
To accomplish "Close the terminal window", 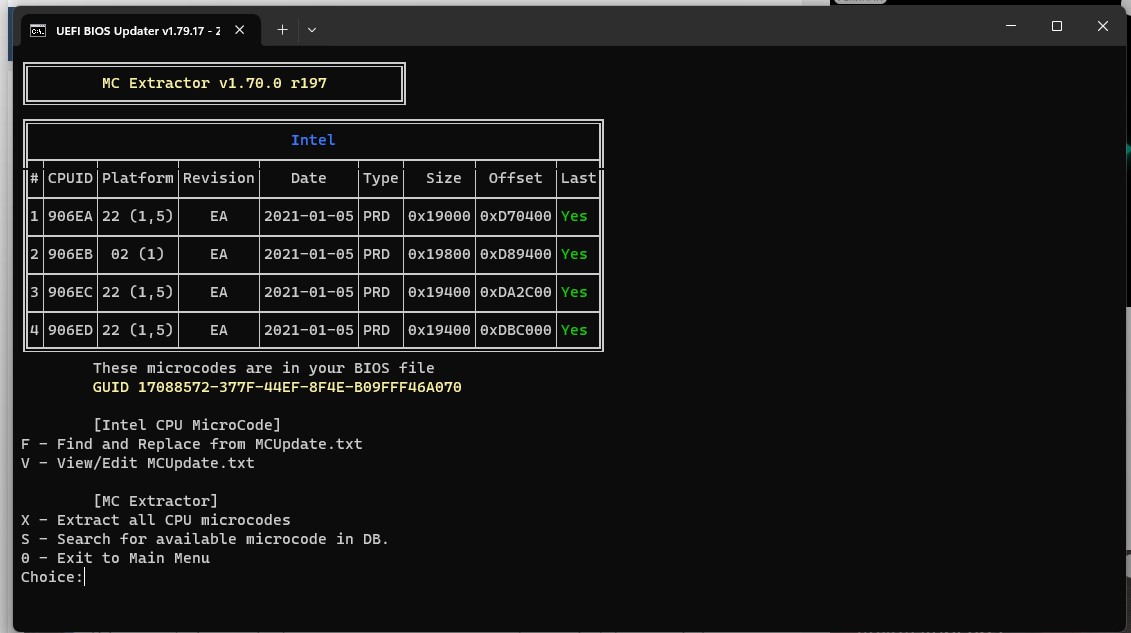I will pyautogui.click(x=1102, y=26).
